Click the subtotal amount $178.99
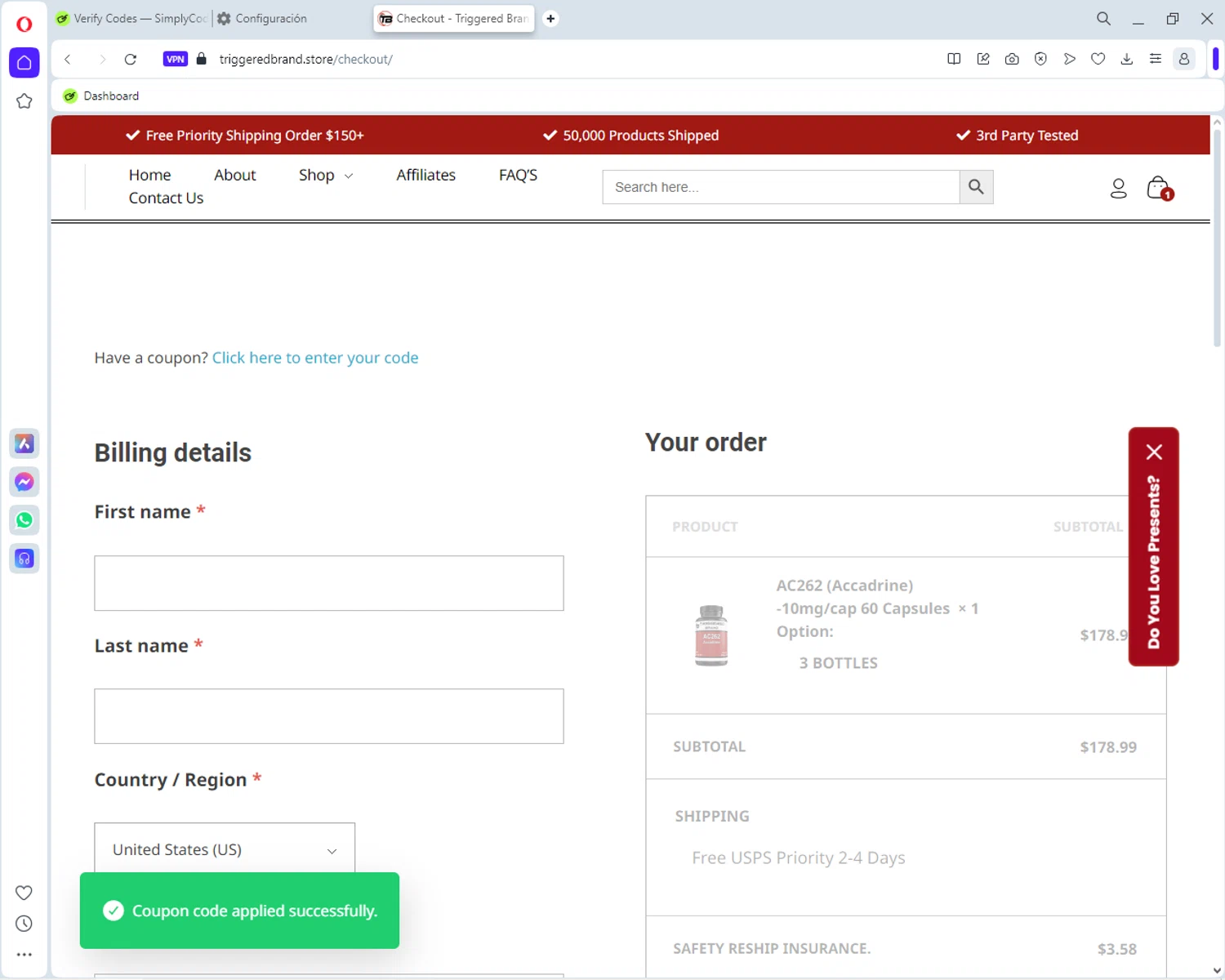This screenshot has width=1225, height=980. click(1108, 746)
